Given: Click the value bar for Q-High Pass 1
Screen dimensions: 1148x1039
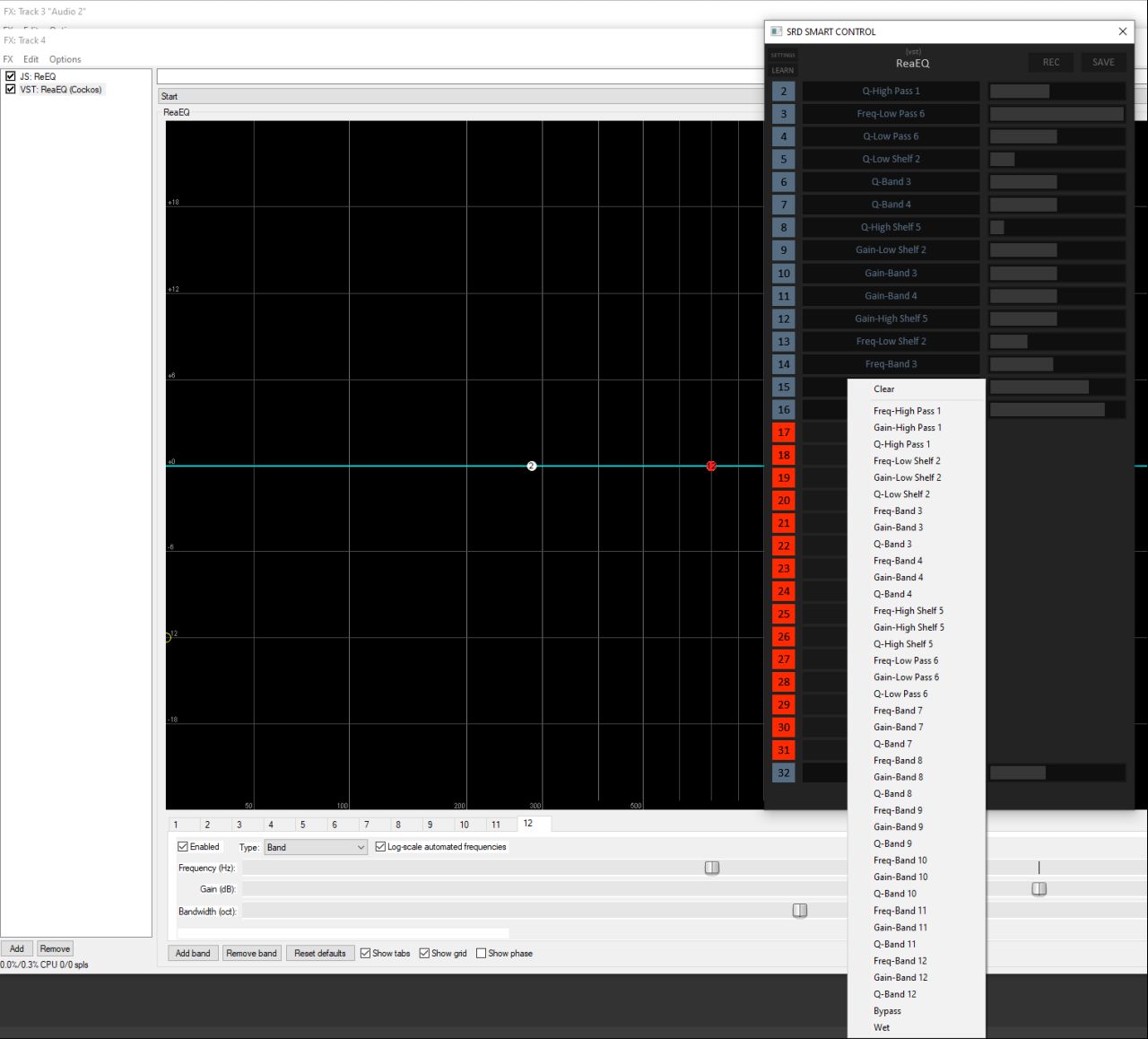Looking at the screenshot, I should pos(1057,91).
